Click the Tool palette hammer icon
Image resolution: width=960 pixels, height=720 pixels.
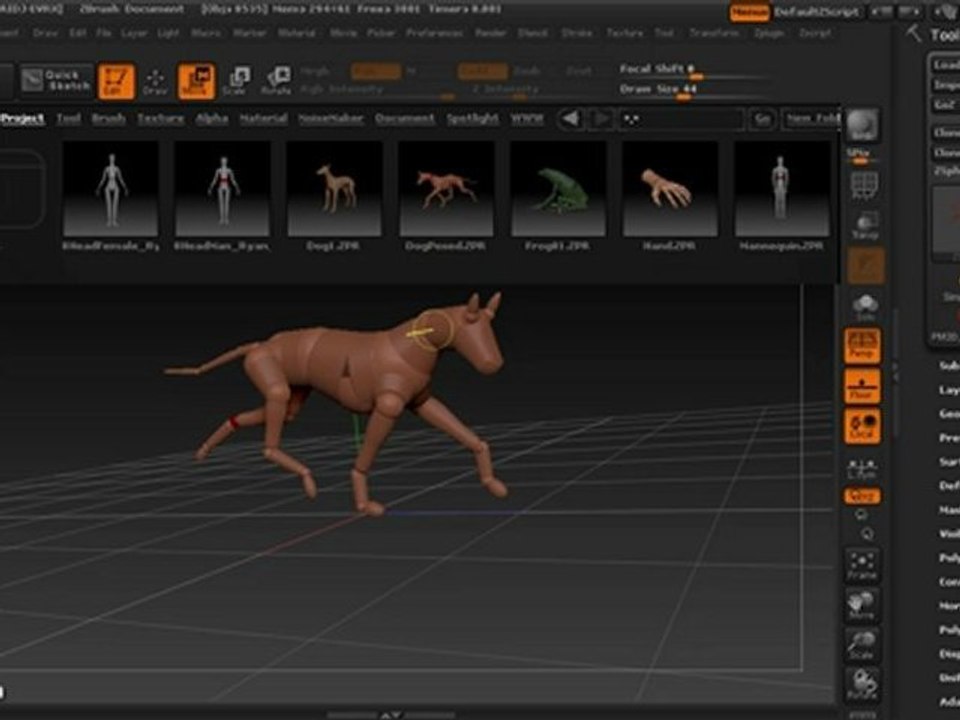click(914, 34)
